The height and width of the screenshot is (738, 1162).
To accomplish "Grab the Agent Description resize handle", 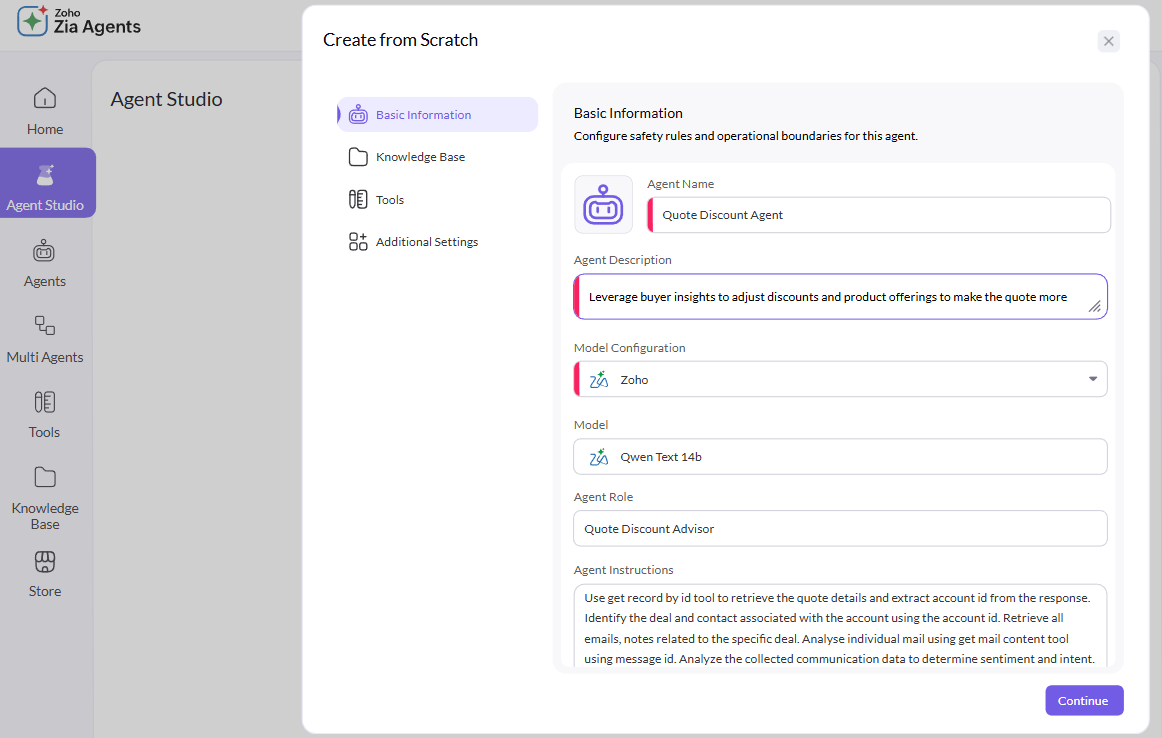I will (1094, 306).
